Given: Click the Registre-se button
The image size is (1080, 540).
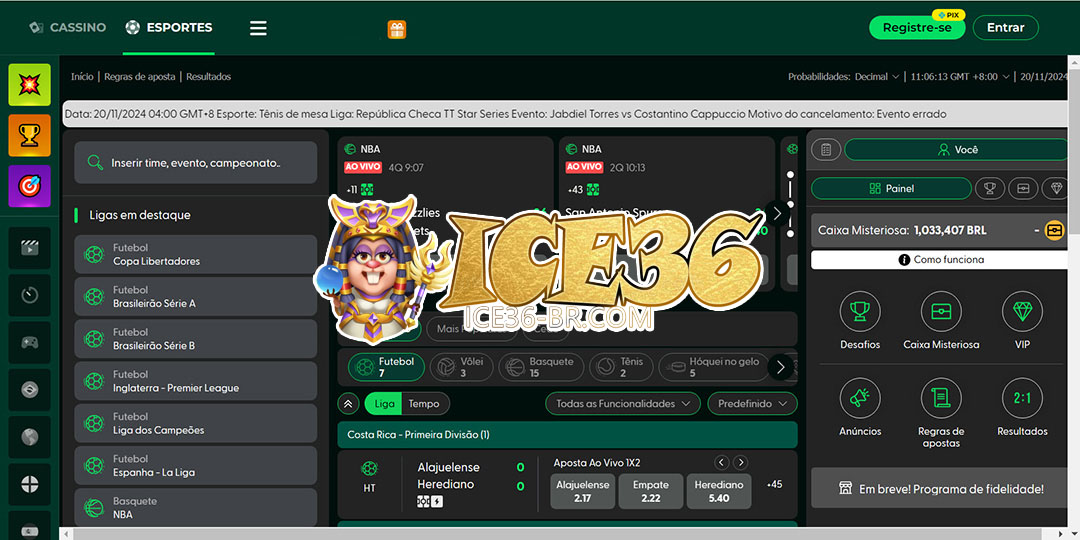Looking at the screenshot, I should click(x=917, y=28).
